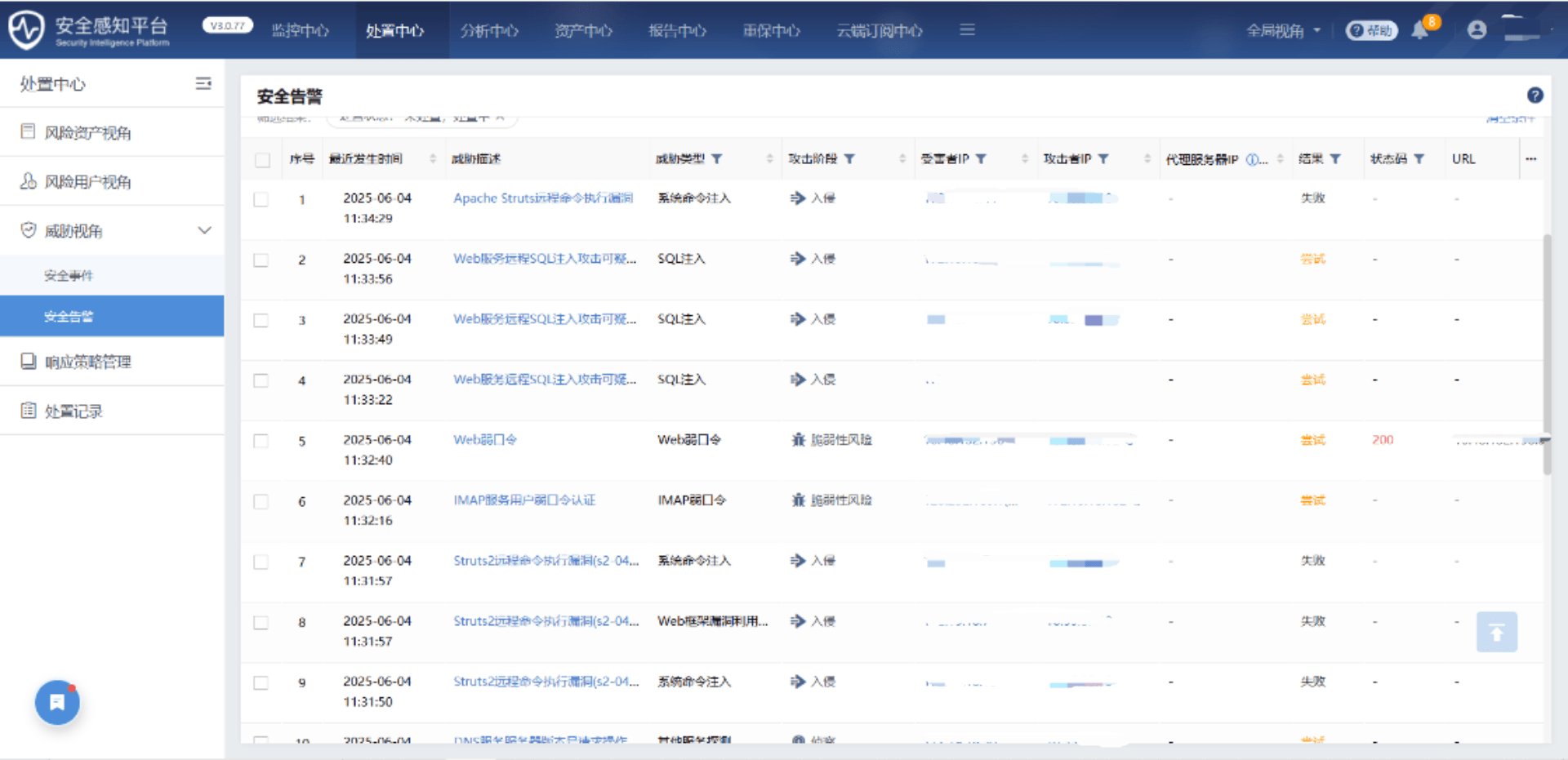The image size is (1568, 760).
Task: Open the top navigation hamburger menu icon
Action: pos(967,30)
